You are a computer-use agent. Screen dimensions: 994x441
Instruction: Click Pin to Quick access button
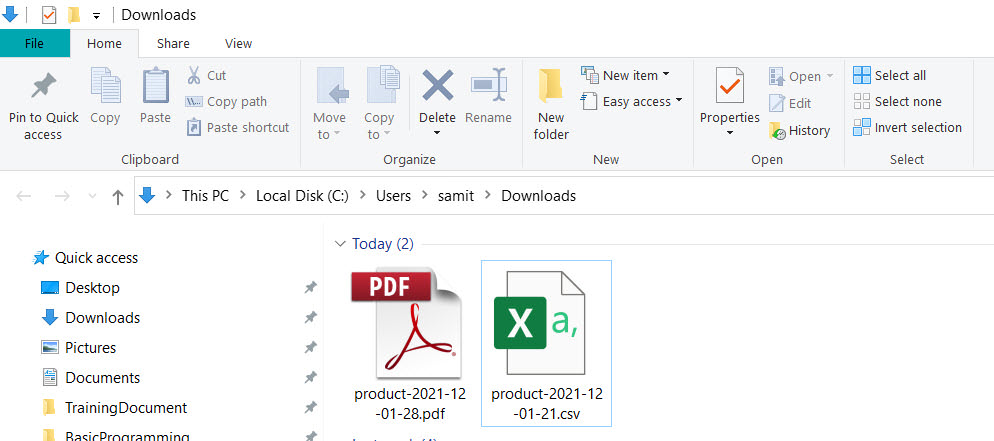point(44,106)
